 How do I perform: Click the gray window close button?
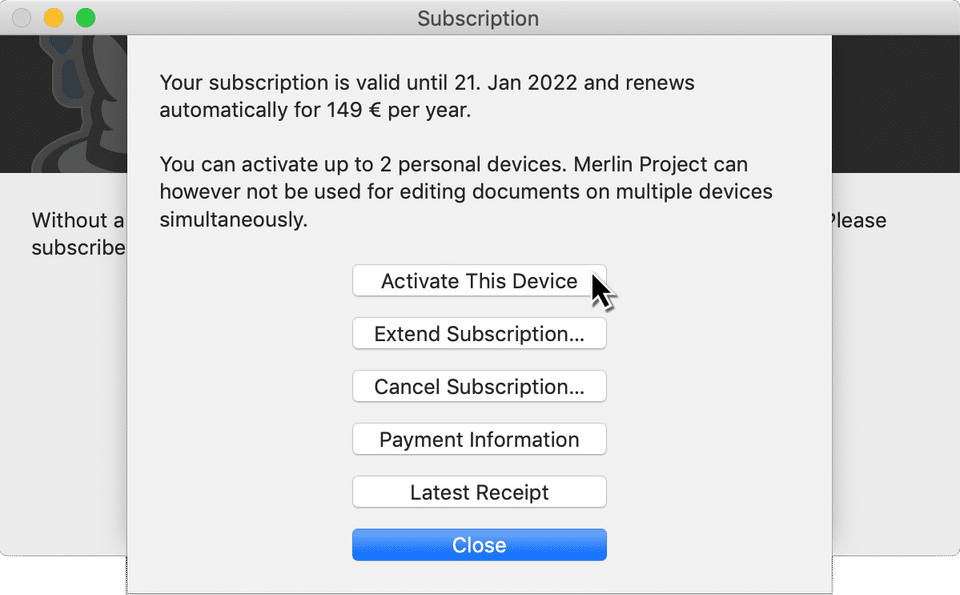[21, 18]
